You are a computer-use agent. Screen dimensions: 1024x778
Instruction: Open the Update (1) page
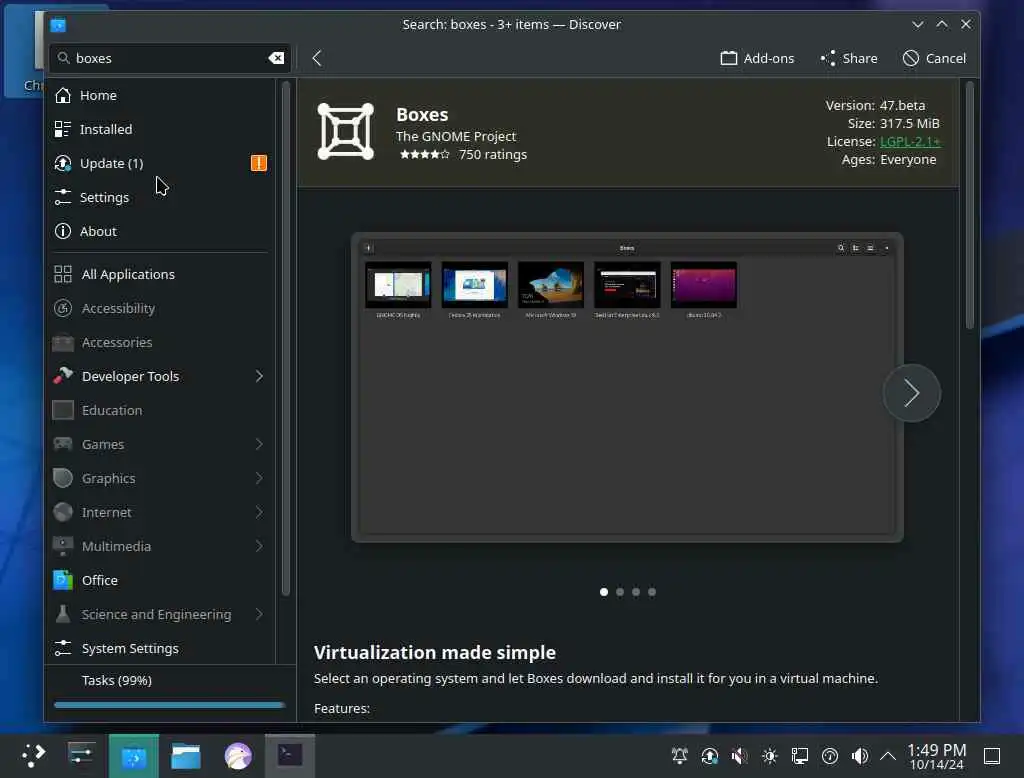tap(161, 163)
